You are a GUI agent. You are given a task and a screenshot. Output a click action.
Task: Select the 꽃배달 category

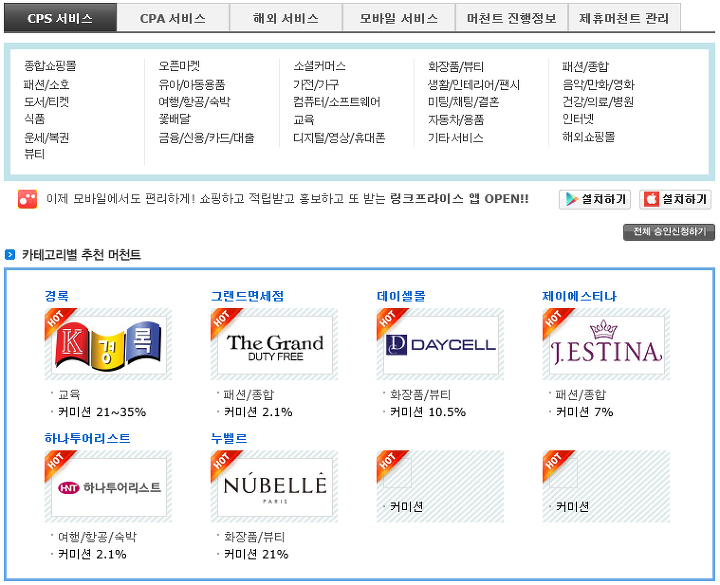pos(174,119)
